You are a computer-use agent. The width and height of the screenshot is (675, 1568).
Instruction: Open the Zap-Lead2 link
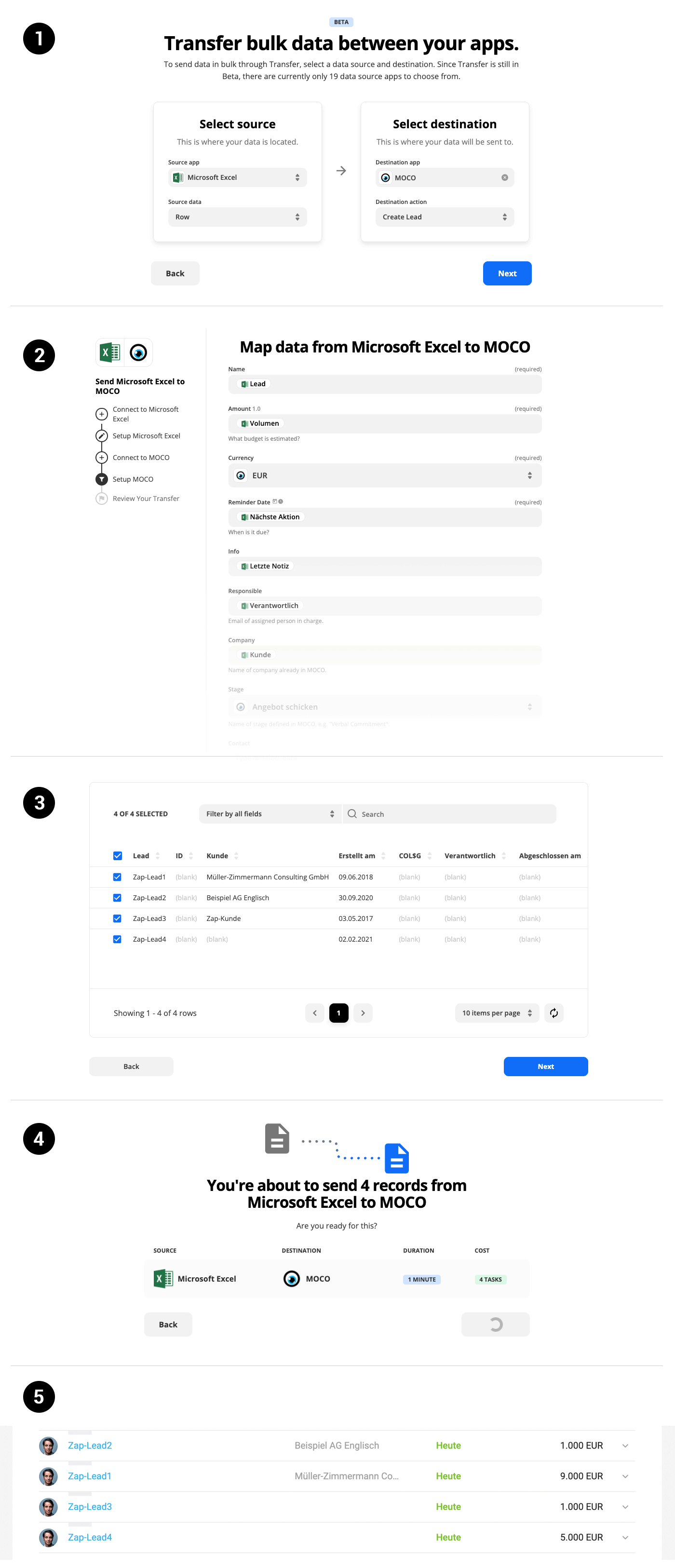click(90, 1446)
